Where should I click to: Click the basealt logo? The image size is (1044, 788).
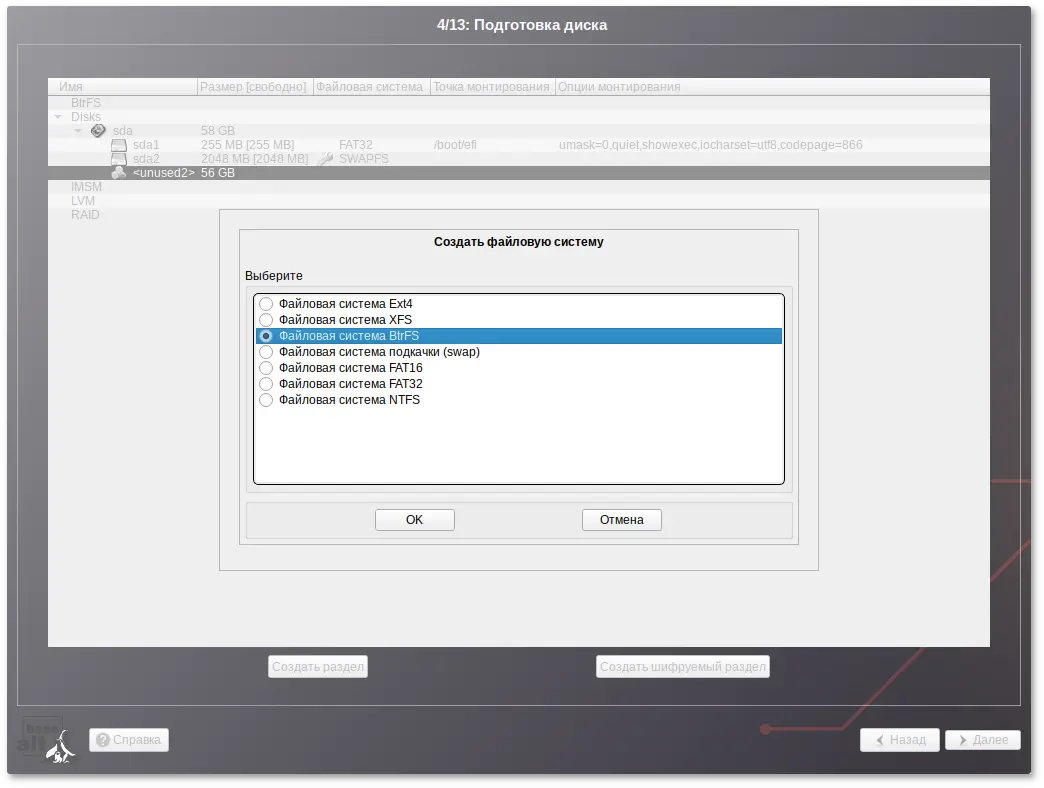click(46, 739)
